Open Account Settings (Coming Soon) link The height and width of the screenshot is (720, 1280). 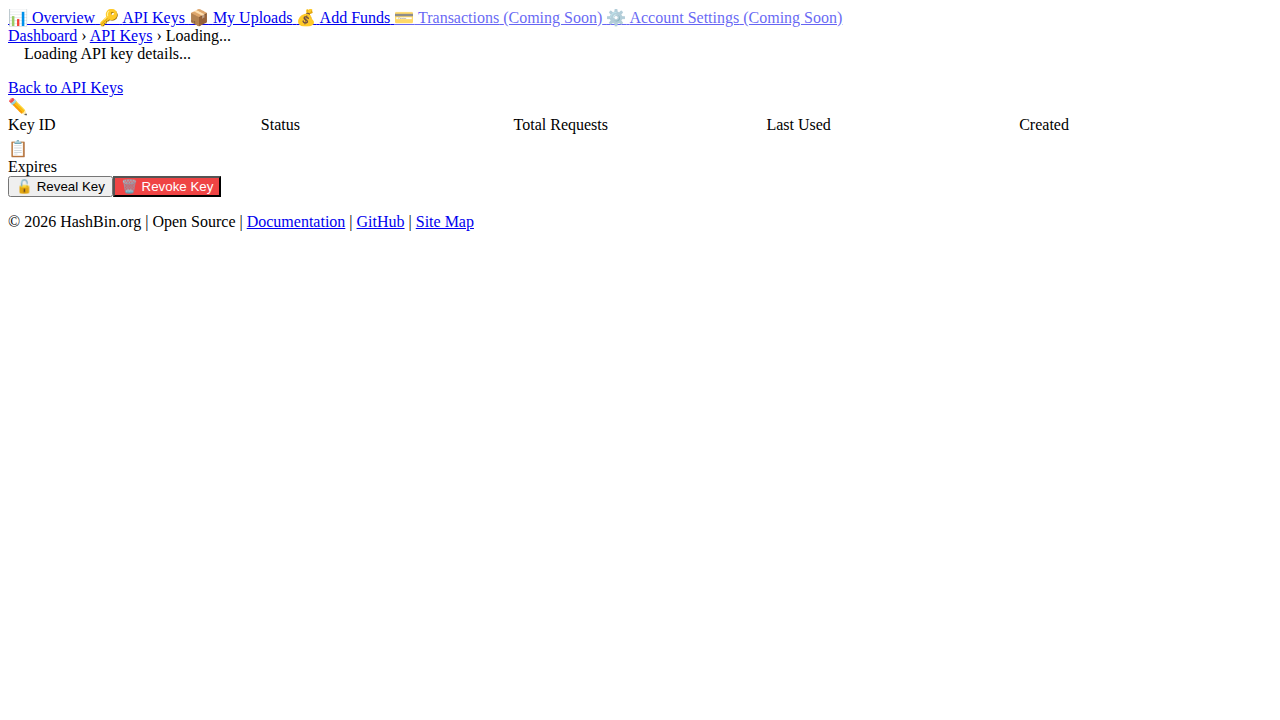[x=724, y=18]
